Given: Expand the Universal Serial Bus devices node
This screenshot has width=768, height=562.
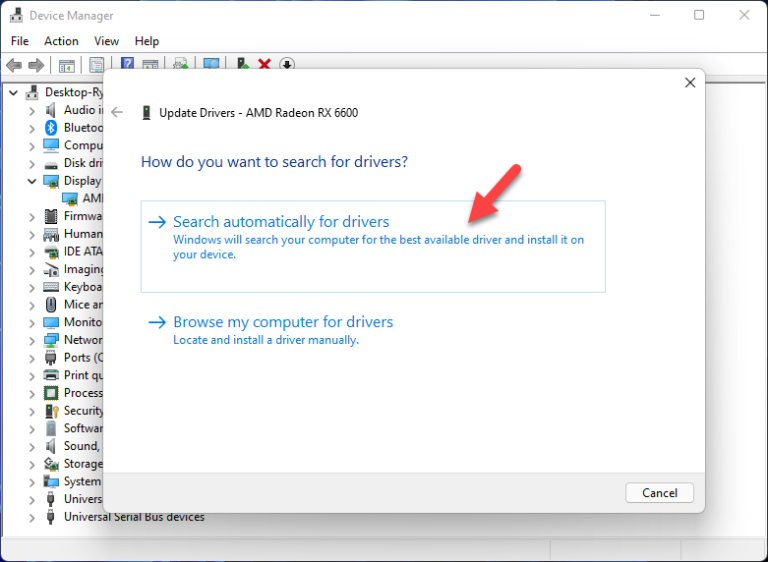Looking at the screenshot, I should click(32, 517).
